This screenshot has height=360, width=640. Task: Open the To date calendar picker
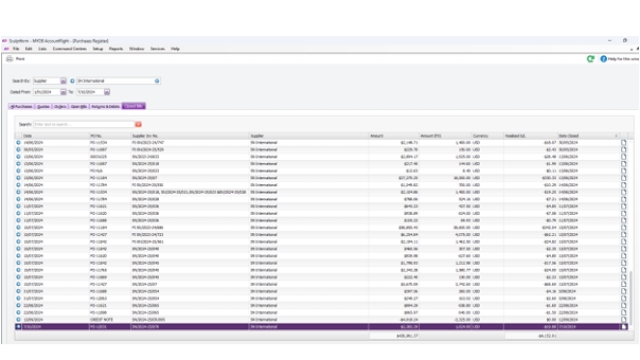coord(107,92)
